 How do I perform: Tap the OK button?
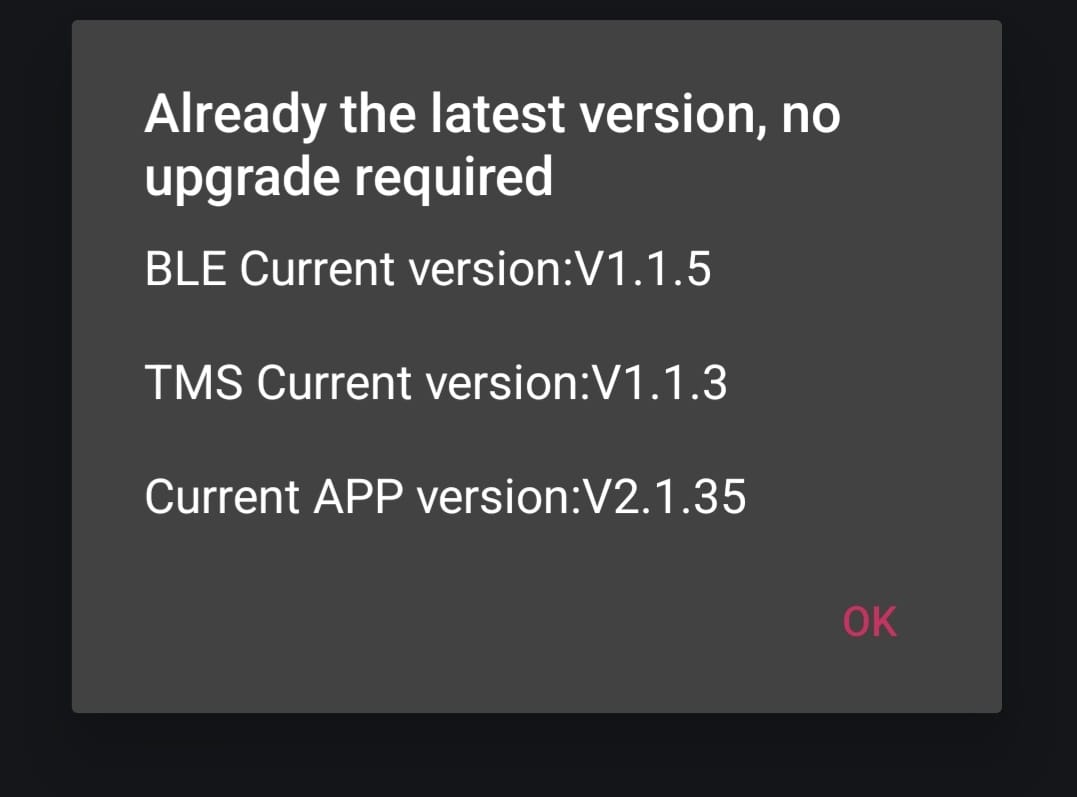point(870,622)
